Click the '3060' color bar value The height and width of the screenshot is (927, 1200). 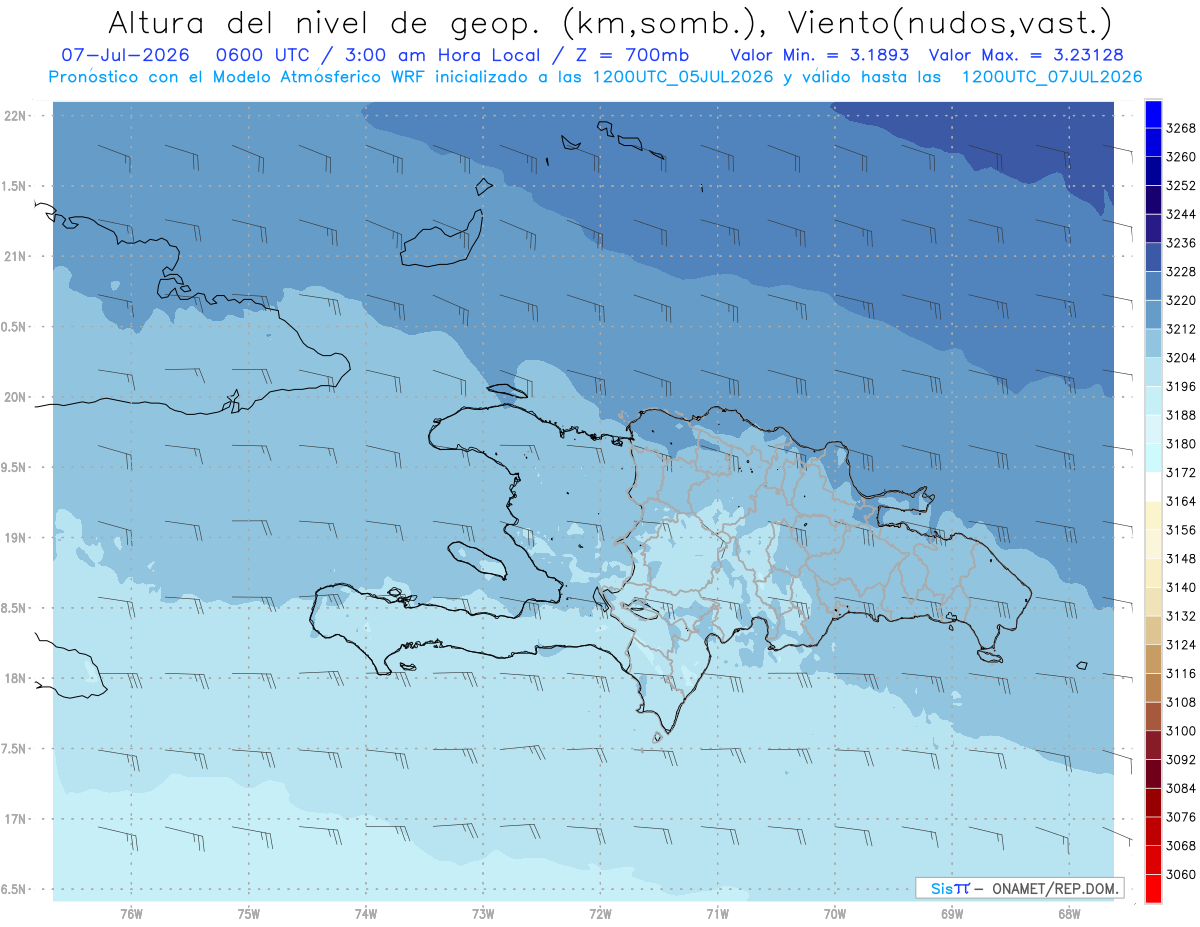1181,873
